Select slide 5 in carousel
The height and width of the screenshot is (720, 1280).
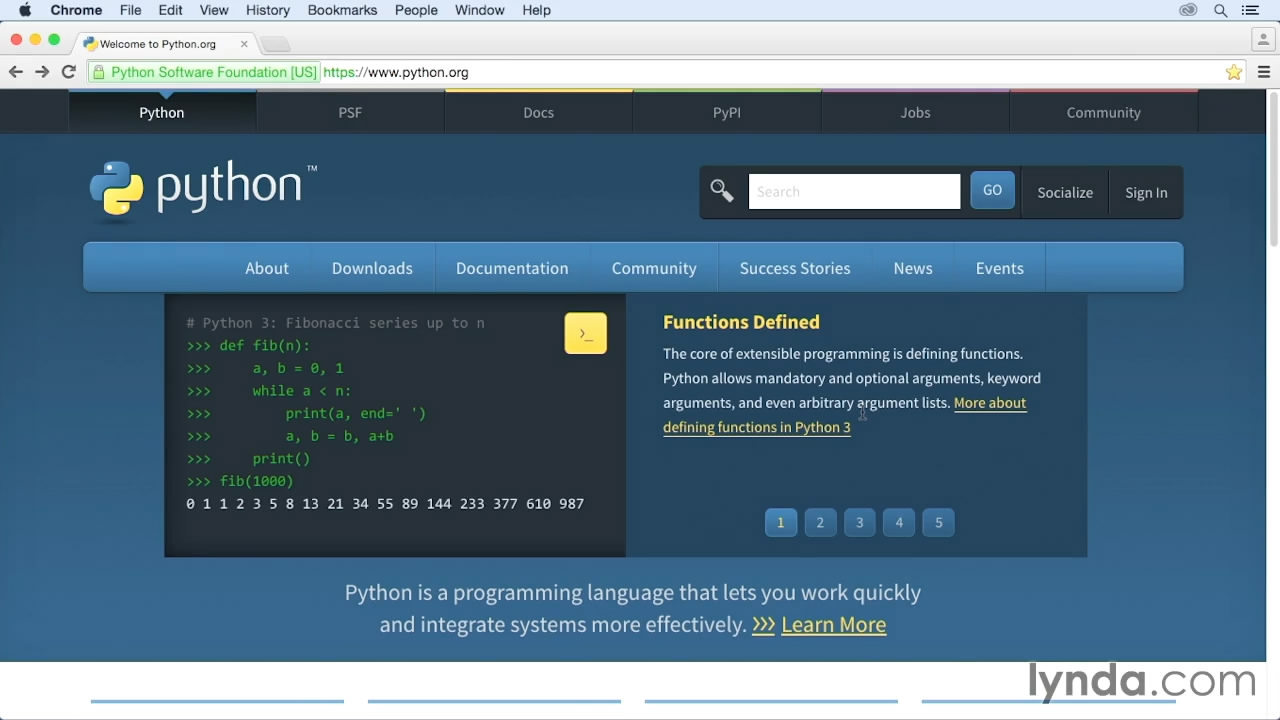(938, 522)
